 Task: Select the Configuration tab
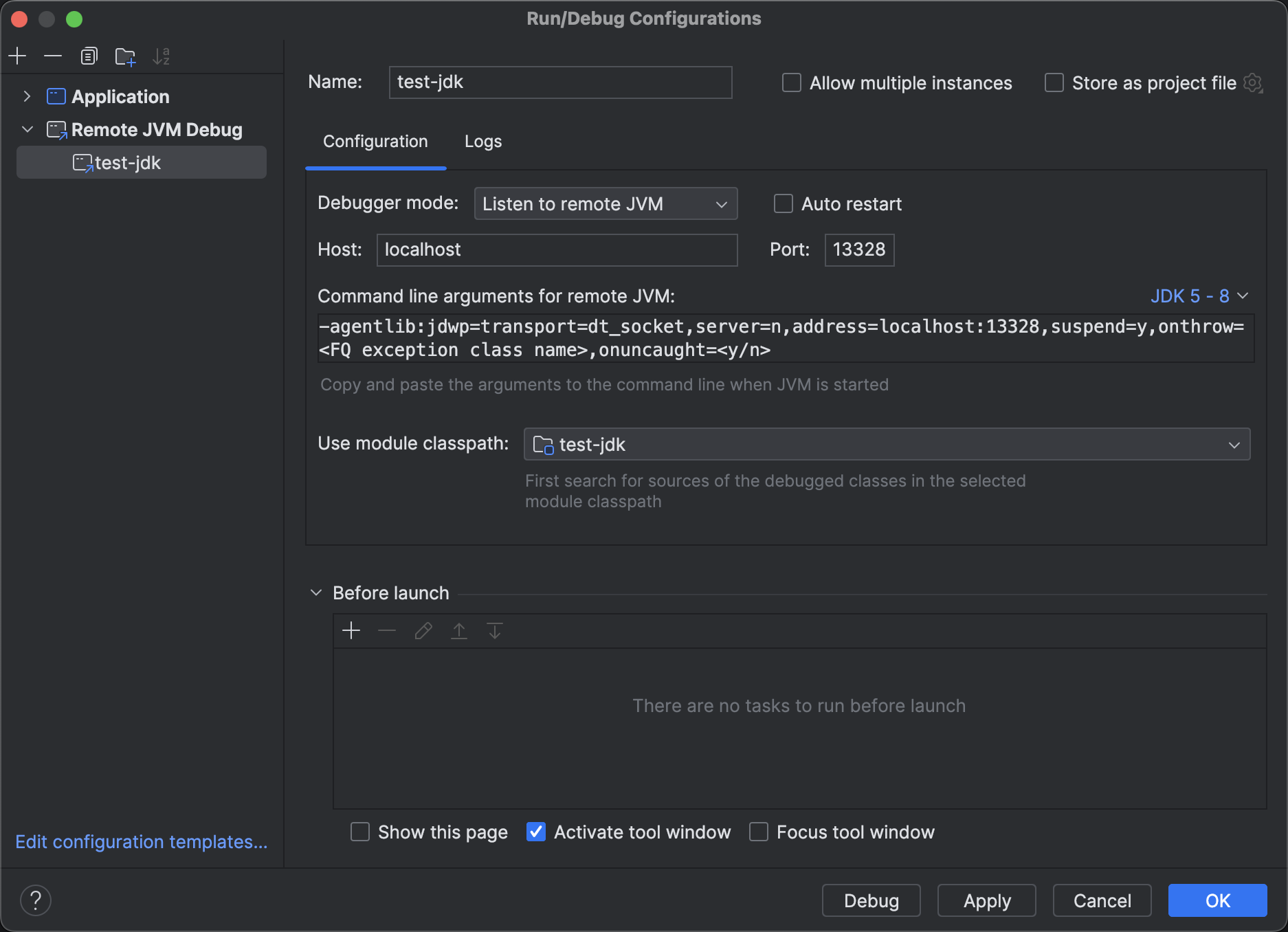click(375, 142)
